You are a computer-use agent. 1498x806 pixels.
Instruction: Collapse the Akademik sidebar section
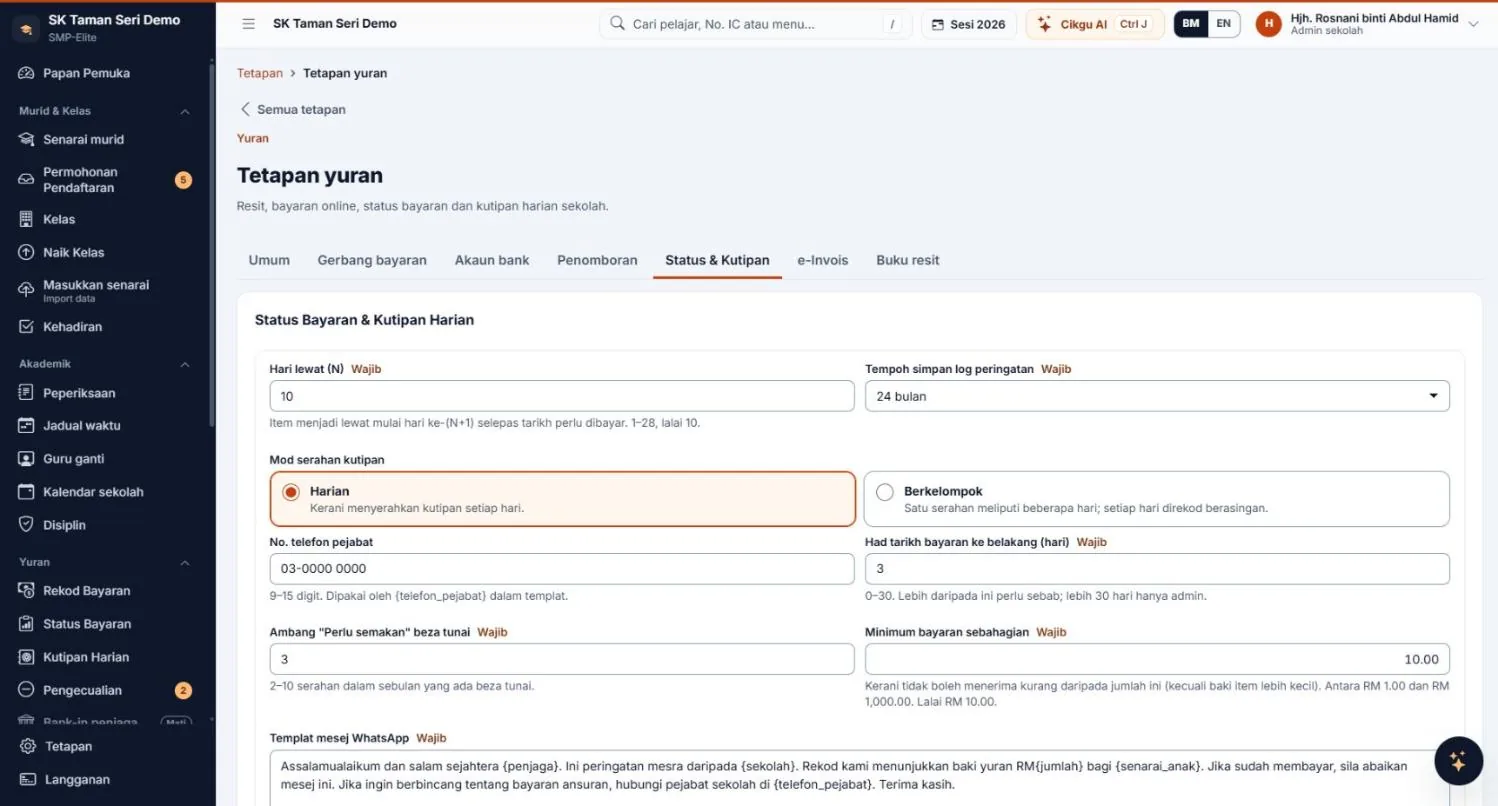point(185,364)
